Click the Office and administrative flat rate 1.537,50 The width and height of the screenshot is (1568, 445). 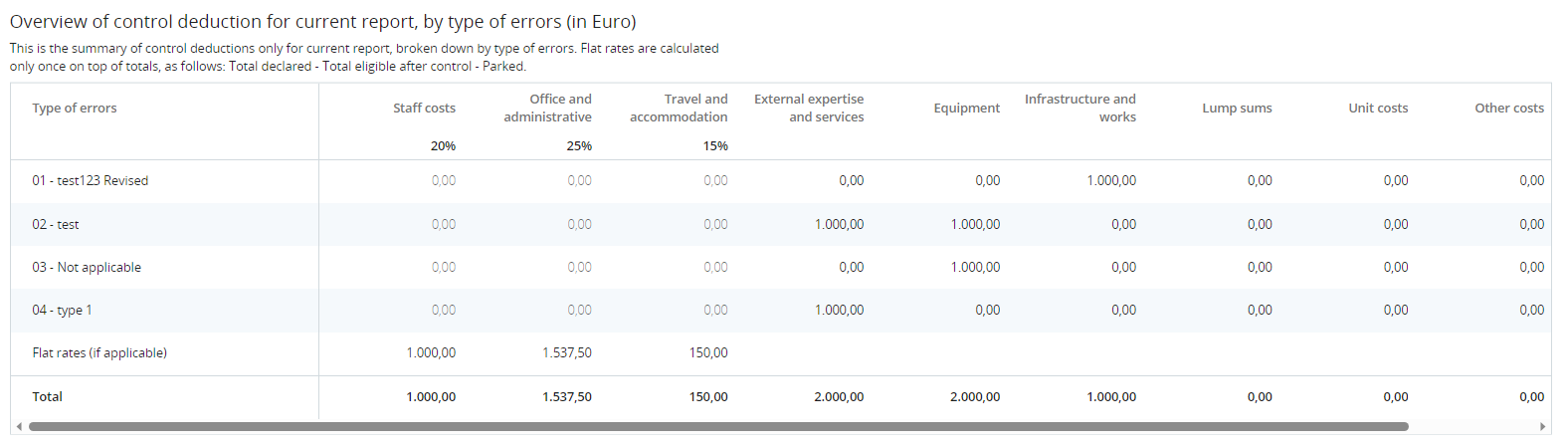(566, 352)
